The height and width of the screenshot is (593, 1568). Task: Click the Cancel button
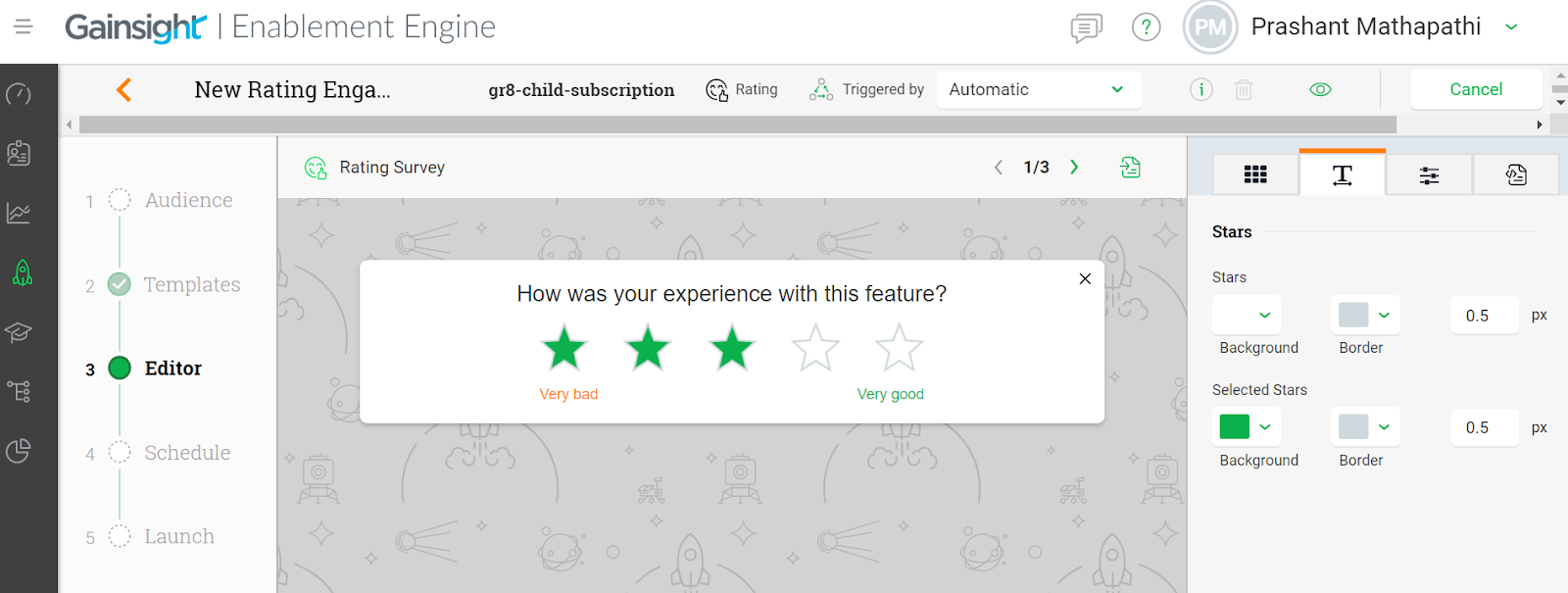[1476, 90]
